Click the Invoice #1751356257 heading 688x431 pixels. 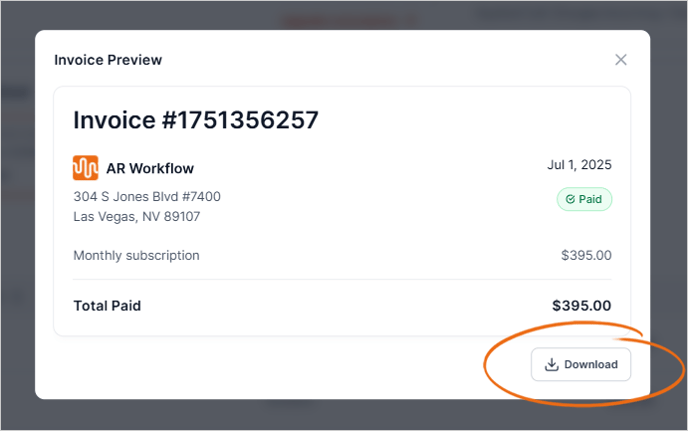196,120
